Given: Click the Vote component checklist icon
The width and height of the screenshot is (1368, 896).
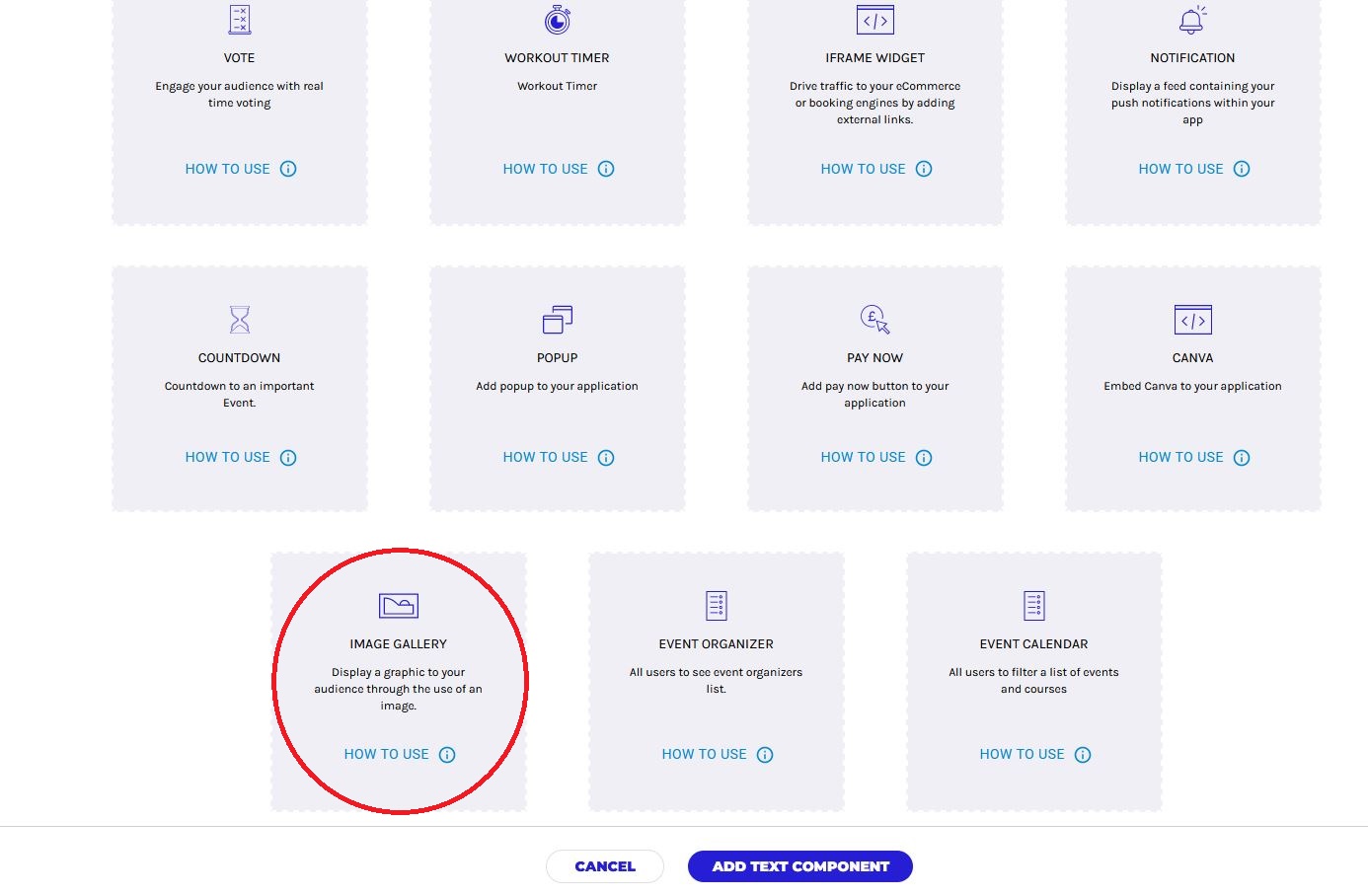Looking at the screenshot, I should click(x=239, y=20).
